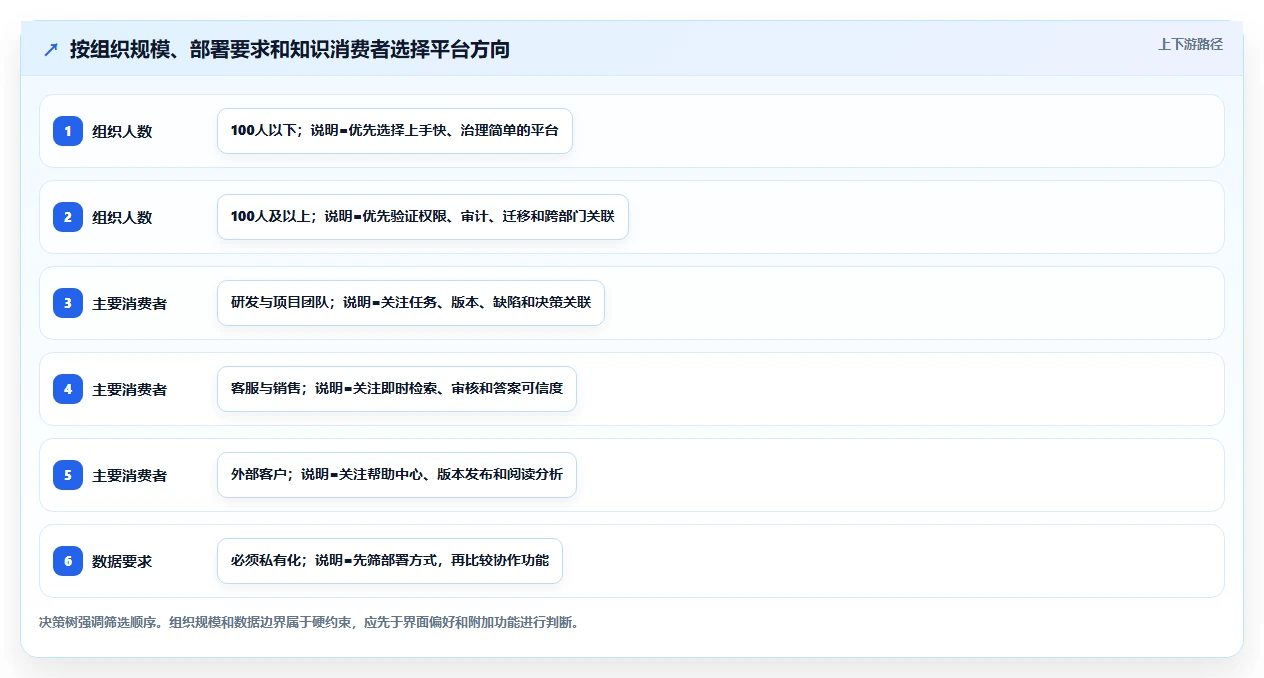
Task: Click the 主要消费者 label in row 4
Action: pyautogui.click(x=130, y=389)
